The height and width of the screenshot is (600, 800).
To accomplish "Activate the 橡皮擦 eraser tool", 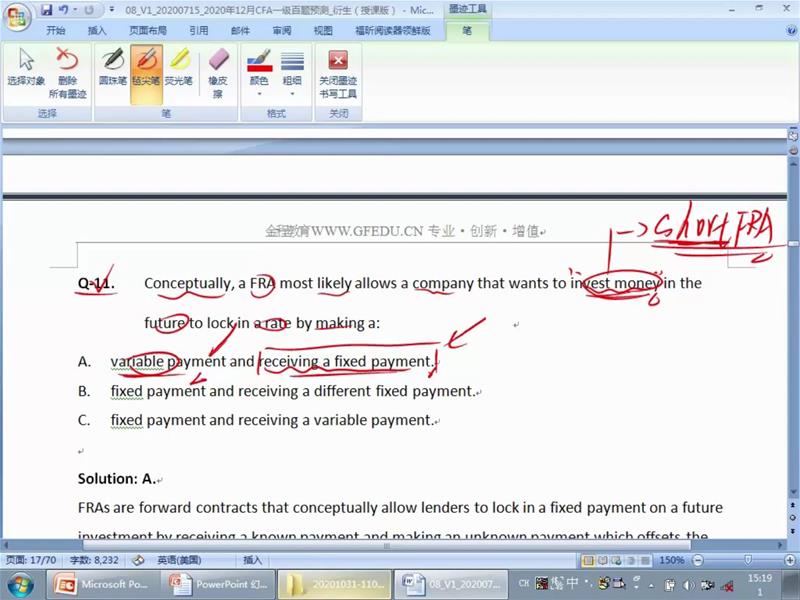I will pos(218,71).
